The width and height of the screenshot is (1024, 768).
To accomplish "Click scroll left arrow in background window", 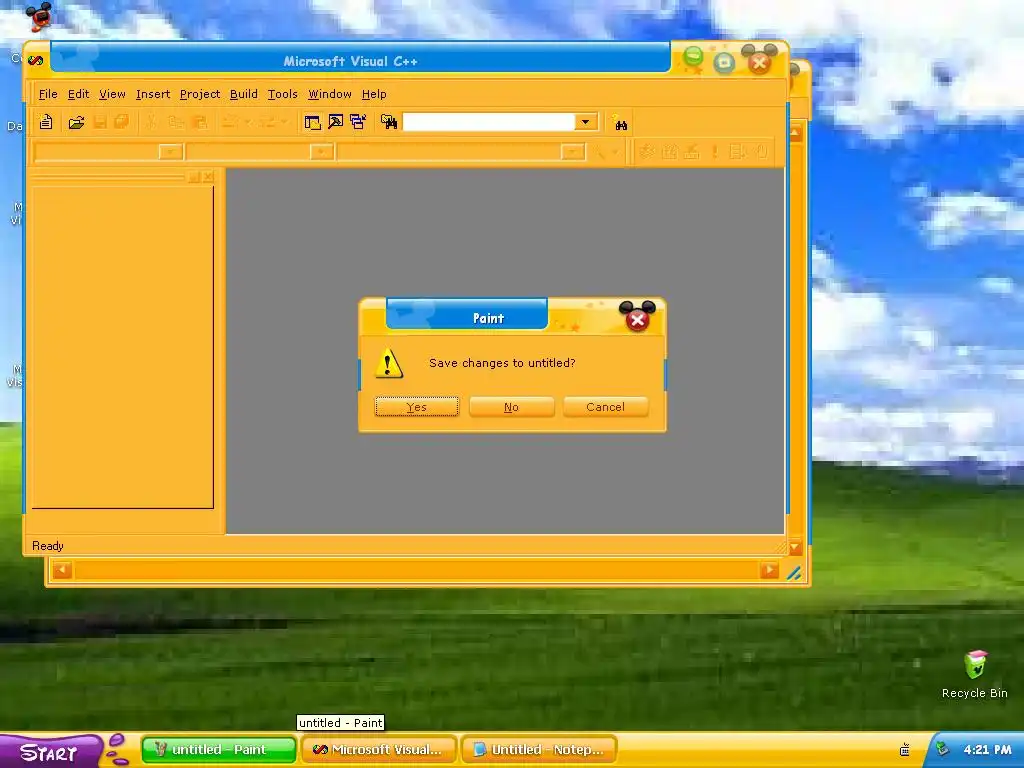I will [62, 570].
